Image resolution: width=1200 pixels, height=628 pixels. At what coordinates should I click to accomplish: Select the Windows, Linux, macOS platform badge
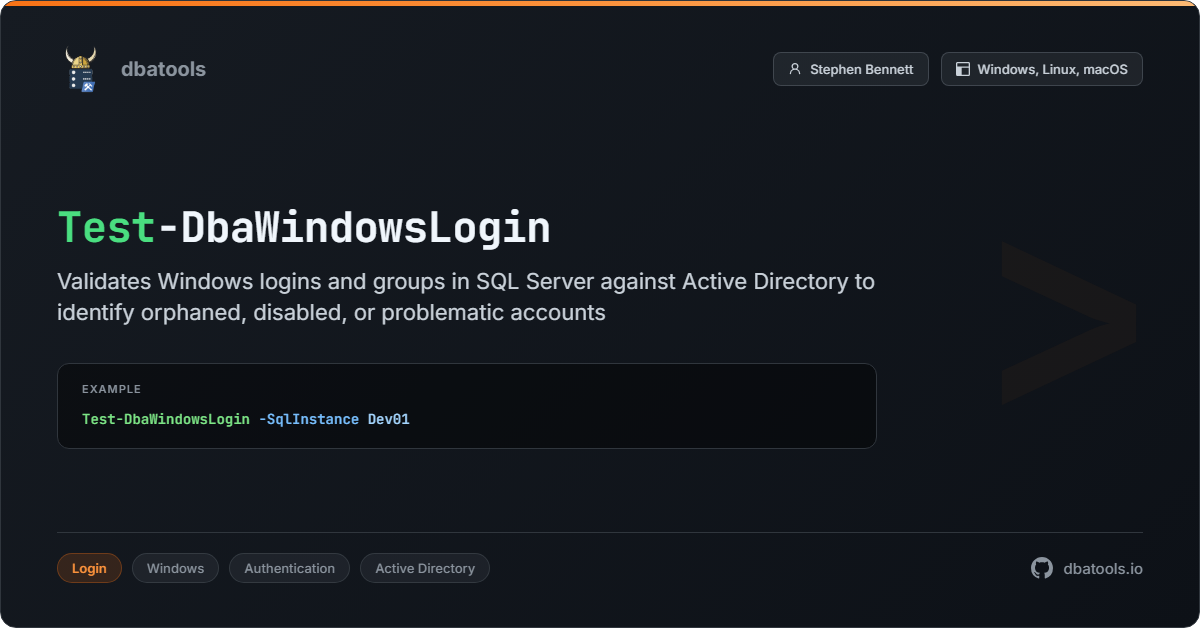1042,69
